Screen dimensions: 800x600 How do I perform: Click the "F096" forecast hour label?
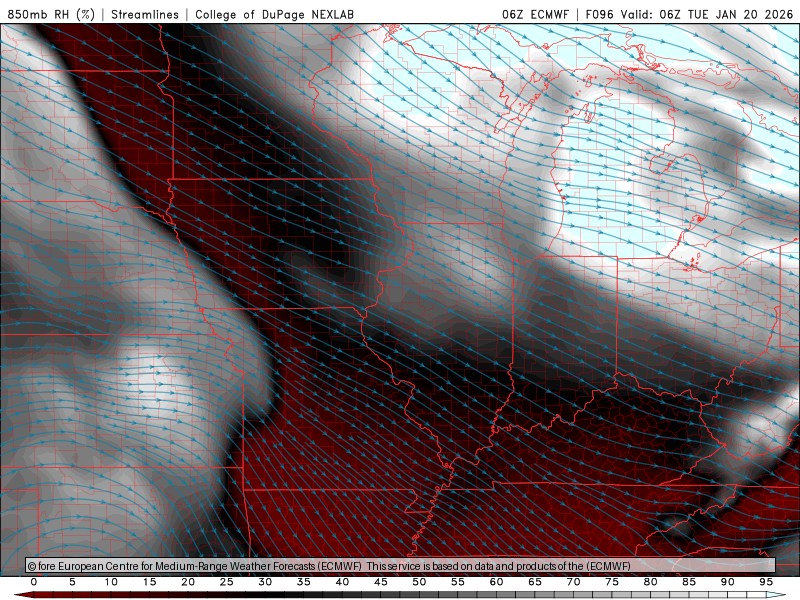click(x=600, y=14)
